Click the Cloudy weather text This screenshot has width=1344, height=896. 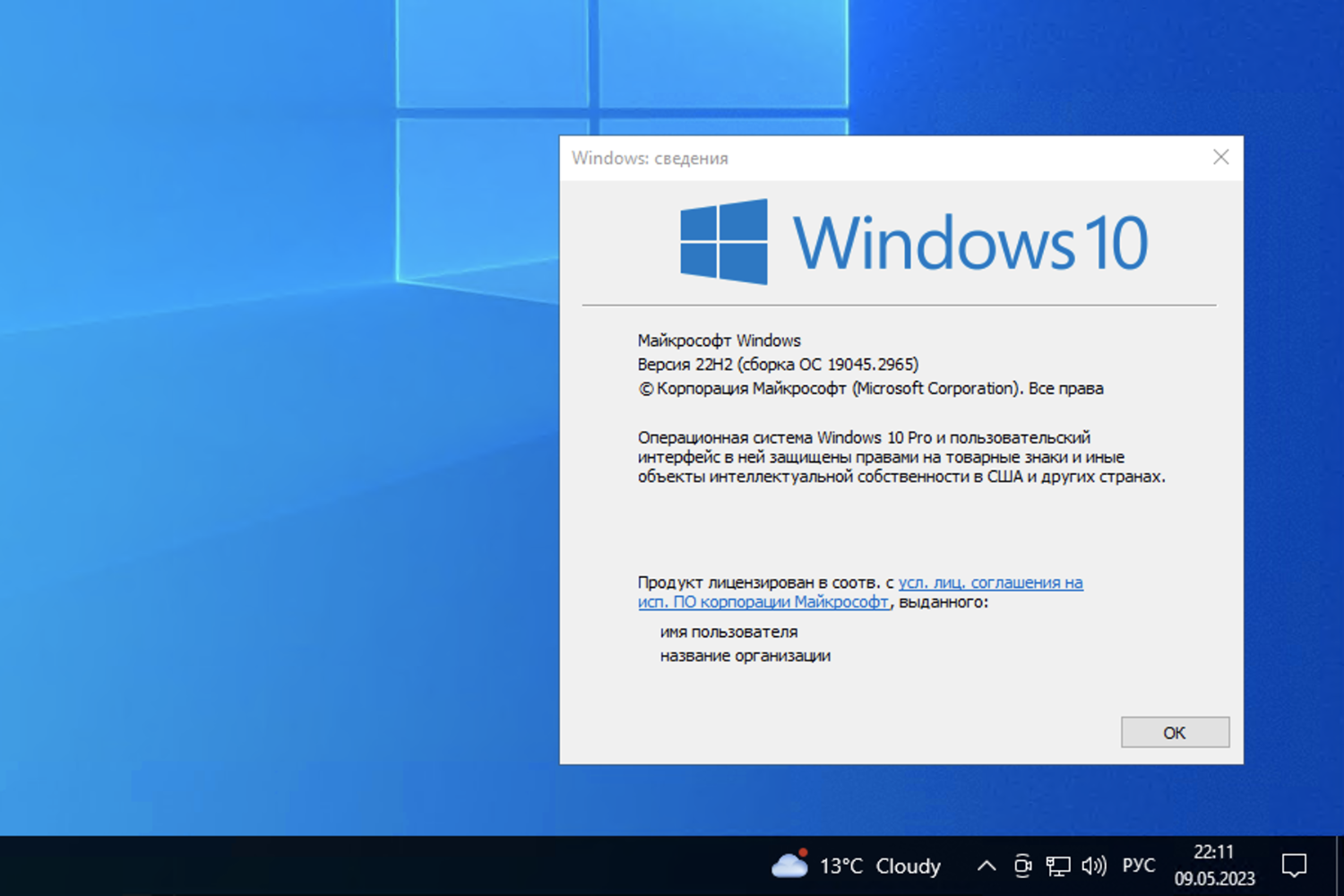[908, 866]
